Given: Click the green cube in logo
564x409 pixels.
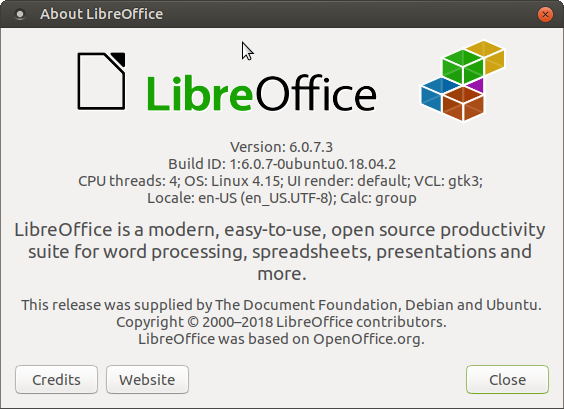Looking at the screenshot, I should (x=463, y=67).
